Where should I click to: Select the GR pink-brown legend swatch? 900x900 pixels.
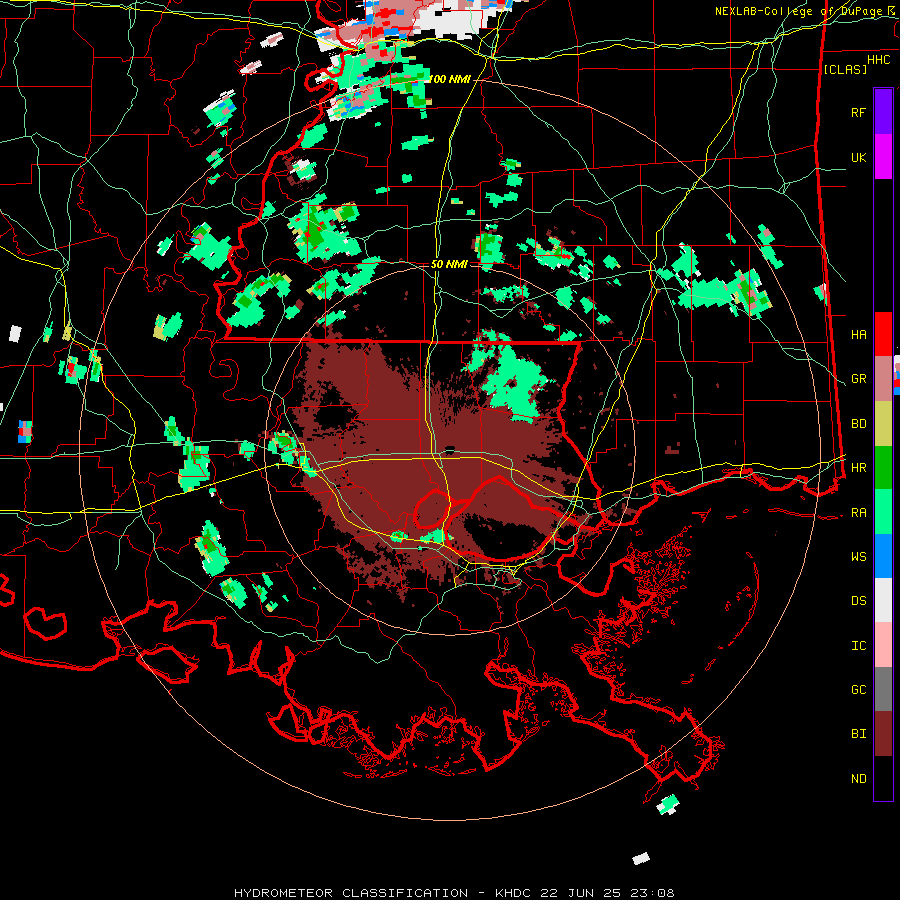(883, 379)
